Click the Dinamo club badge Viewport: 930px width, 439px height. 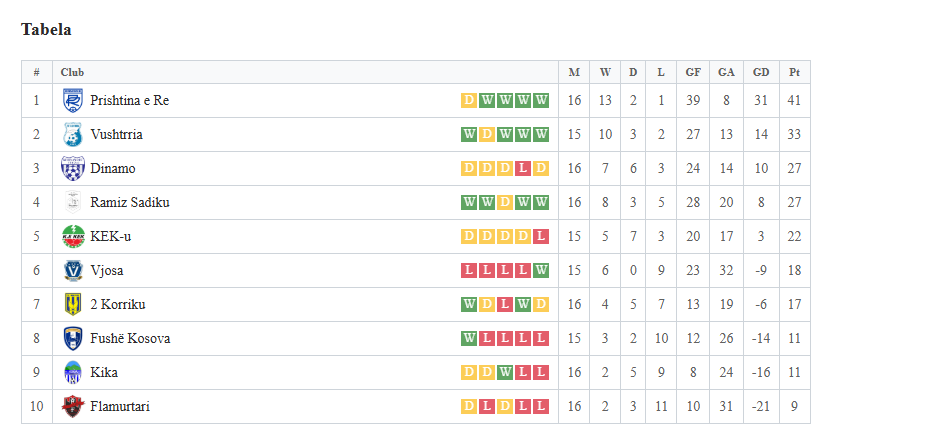[73, 168]
